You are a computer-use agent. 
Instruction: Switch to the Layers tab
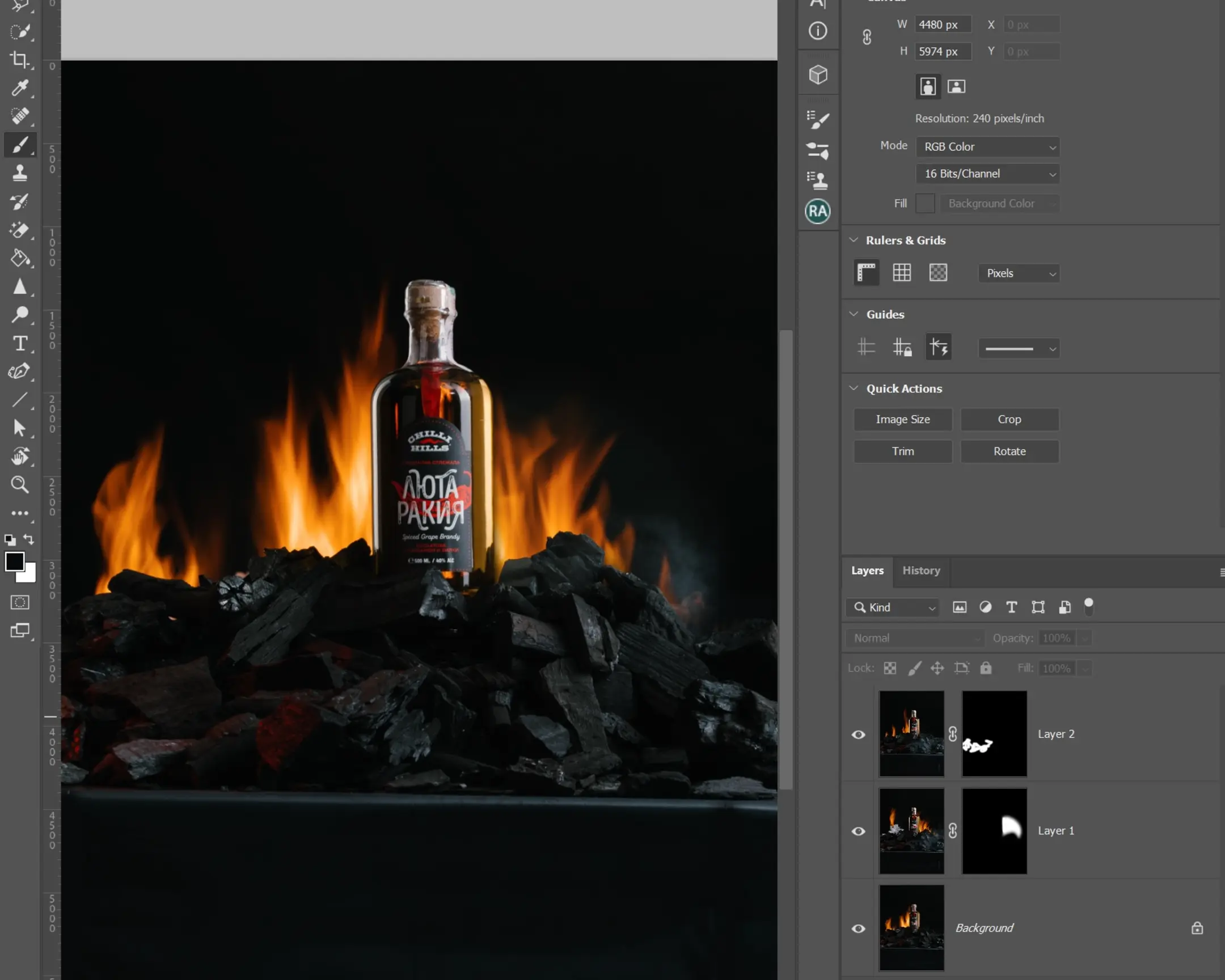[x=867, y=571]
